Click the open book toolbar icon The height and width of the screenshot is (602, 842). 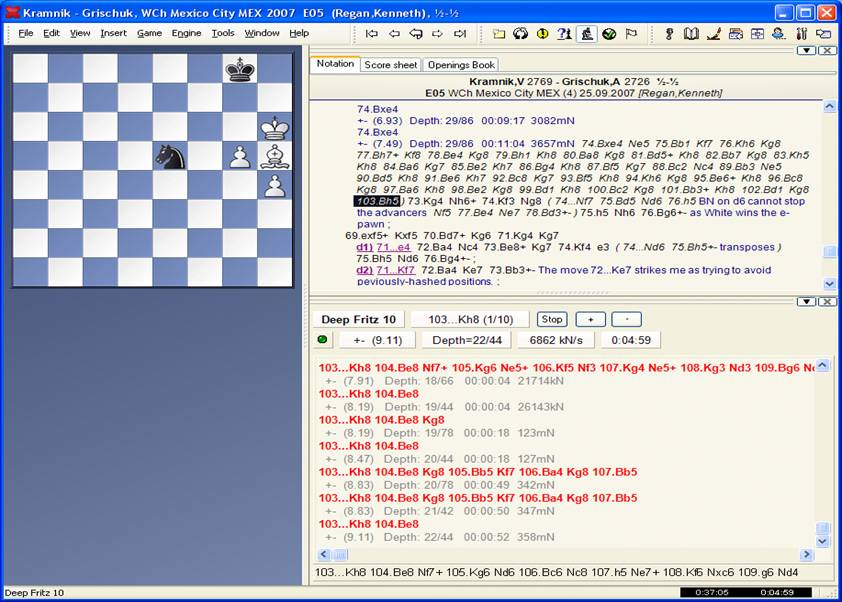(691, 33)
